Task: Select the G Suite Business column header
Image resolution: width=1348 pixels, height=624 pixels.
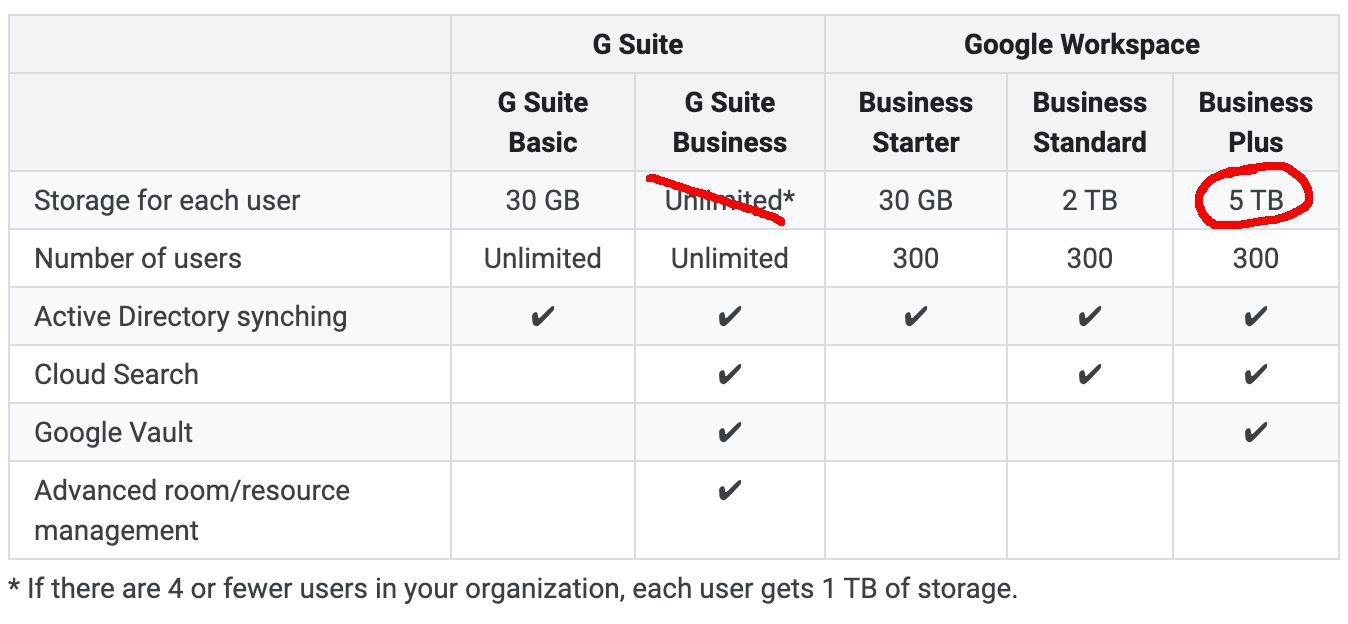Action: coord(730,122)
